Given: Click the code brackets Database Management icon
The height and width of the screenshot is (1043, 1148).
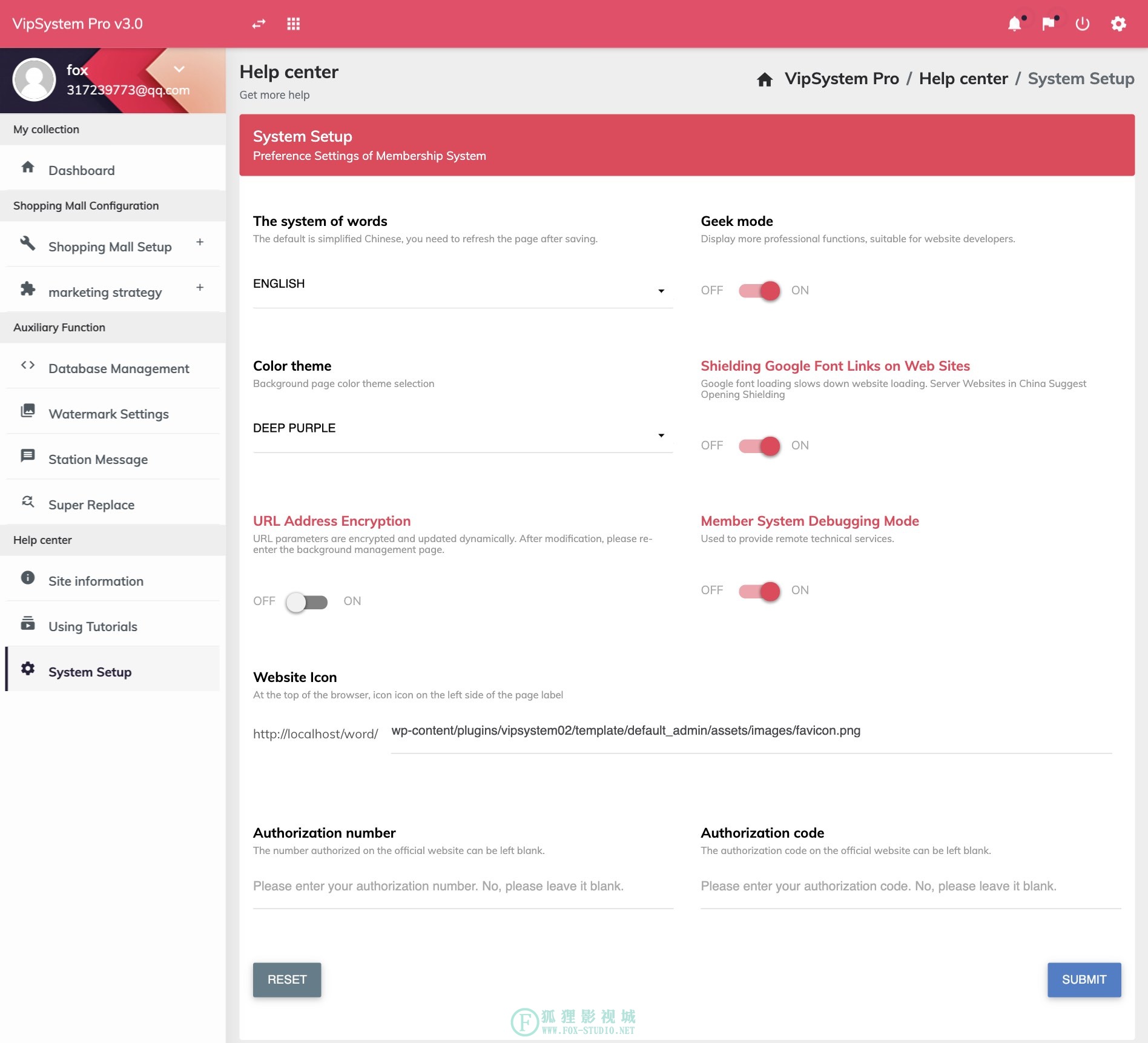Looking at the screenshot, I should 28,365.
